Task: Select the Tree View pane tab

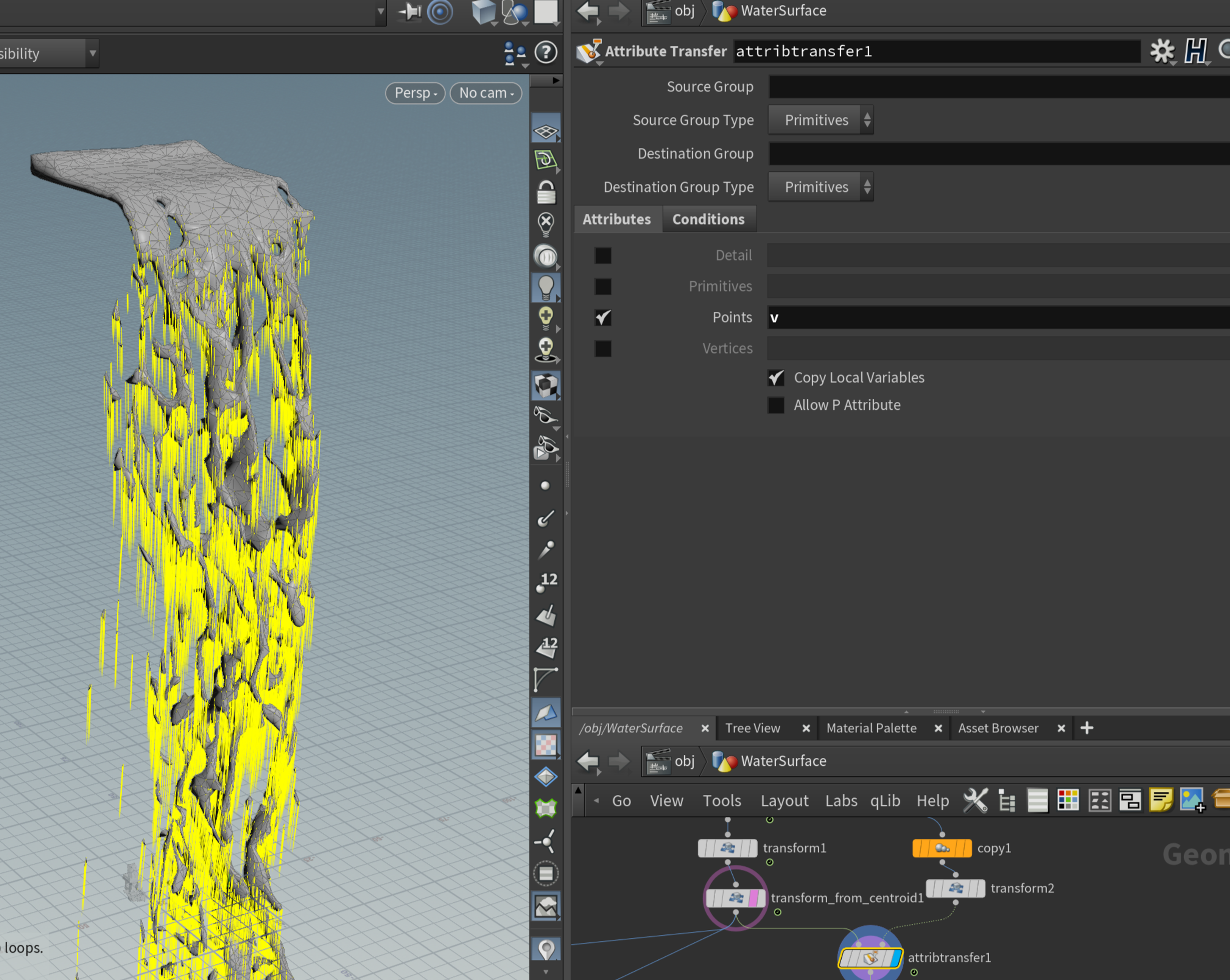Action: point(752,728)
